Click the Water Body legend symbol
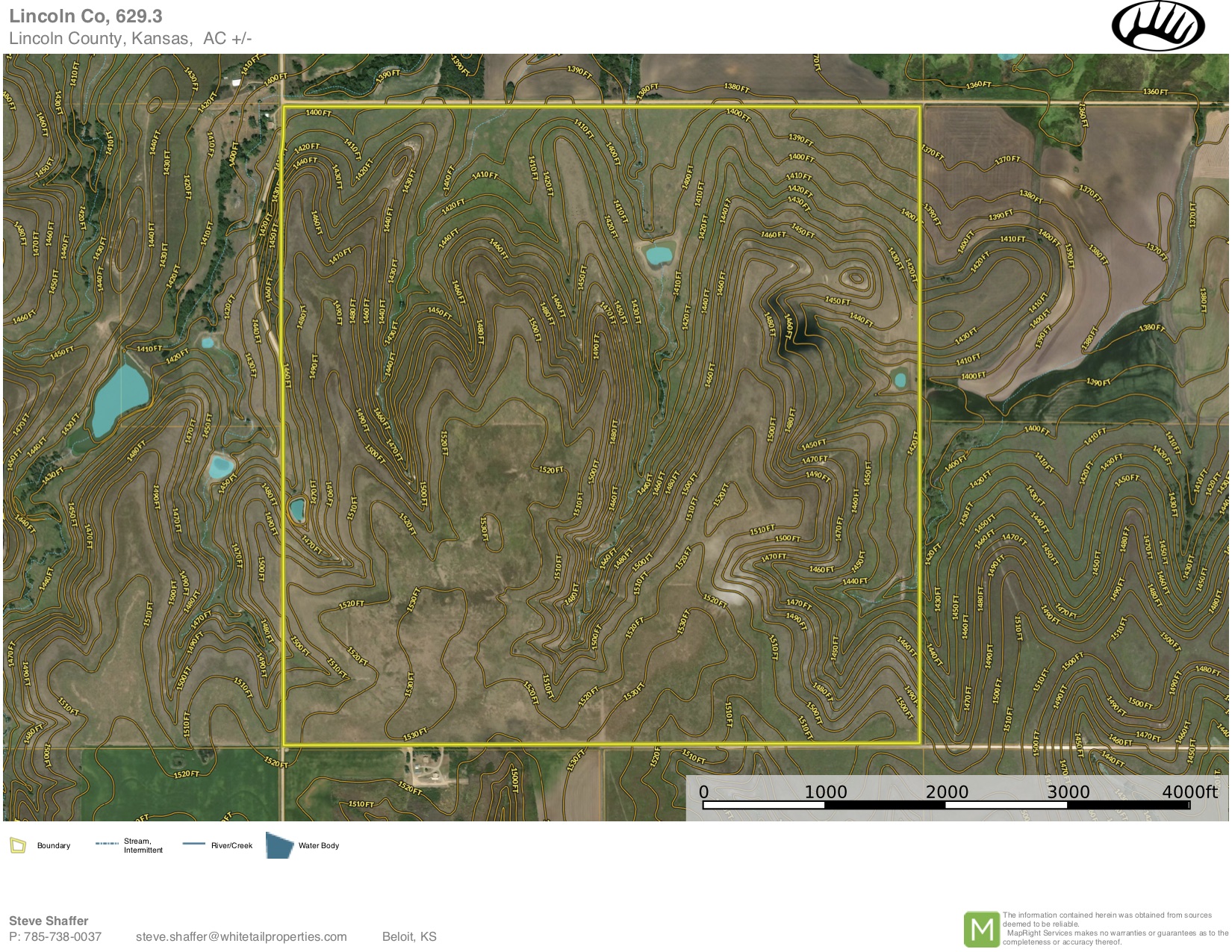The height and width of the screenshot is (952, 1232). [x=279, y=845]
